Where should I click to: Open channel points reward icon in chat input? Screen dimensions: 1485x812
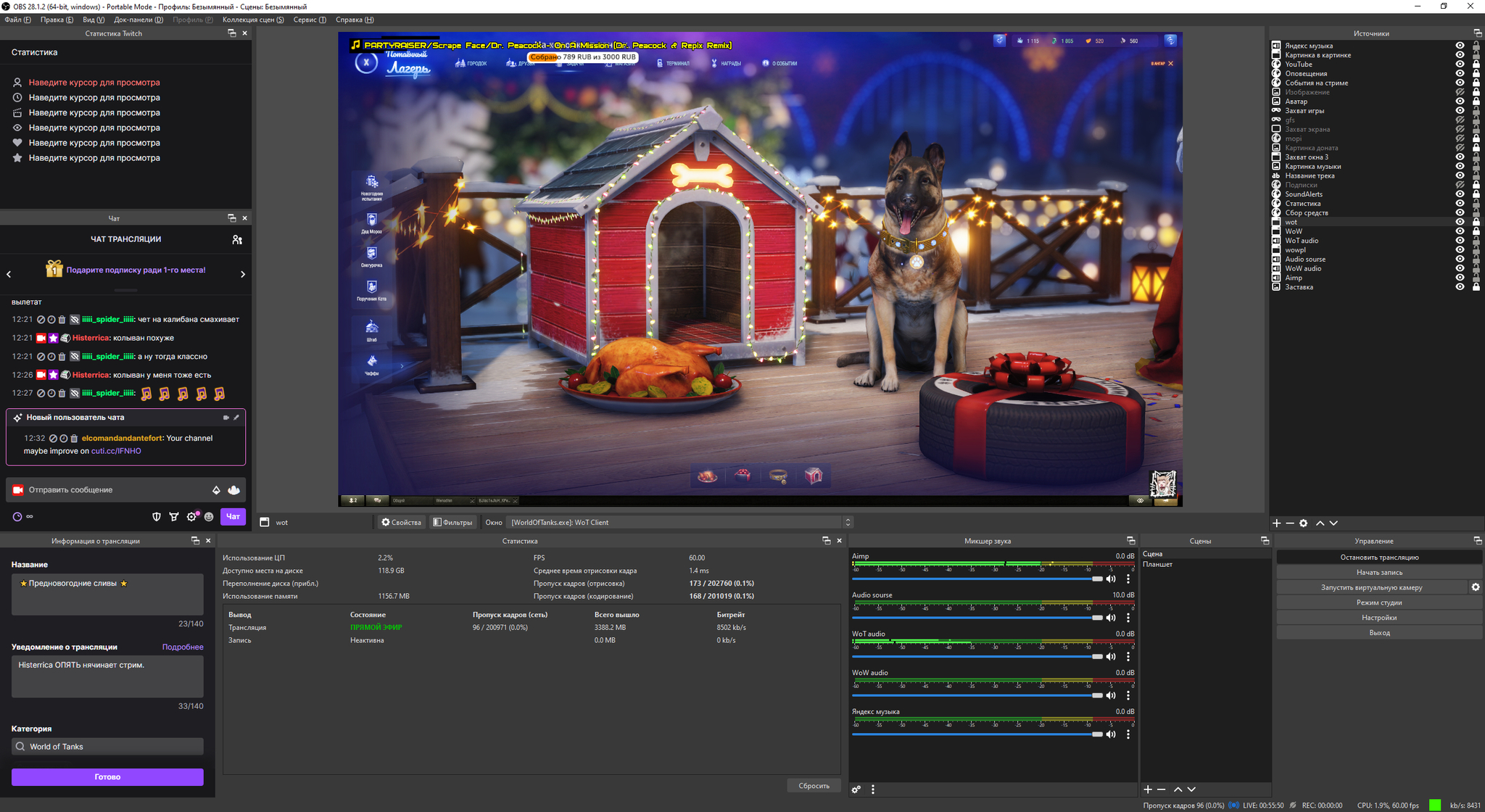click(x=233, y=490)
